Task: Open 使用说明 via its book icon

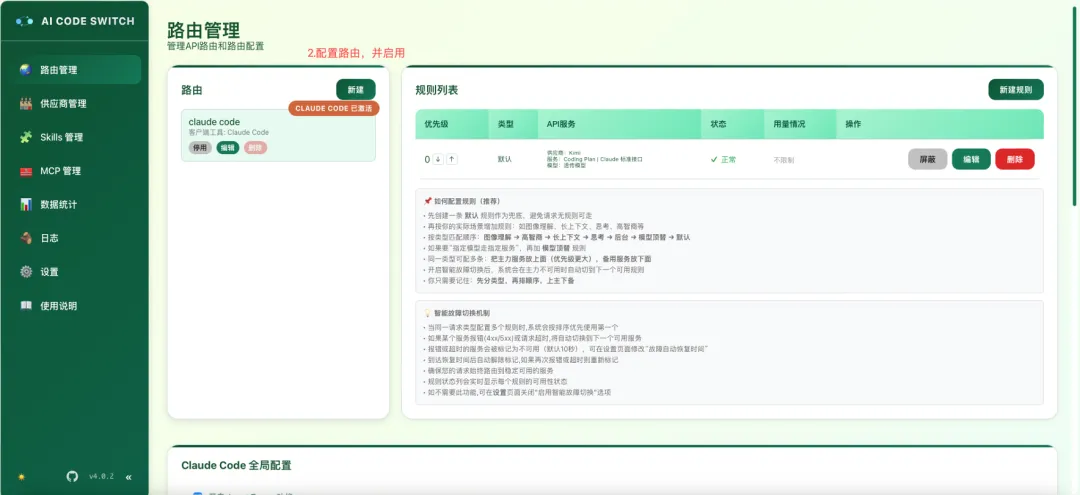Action: [x=25, y=306]
